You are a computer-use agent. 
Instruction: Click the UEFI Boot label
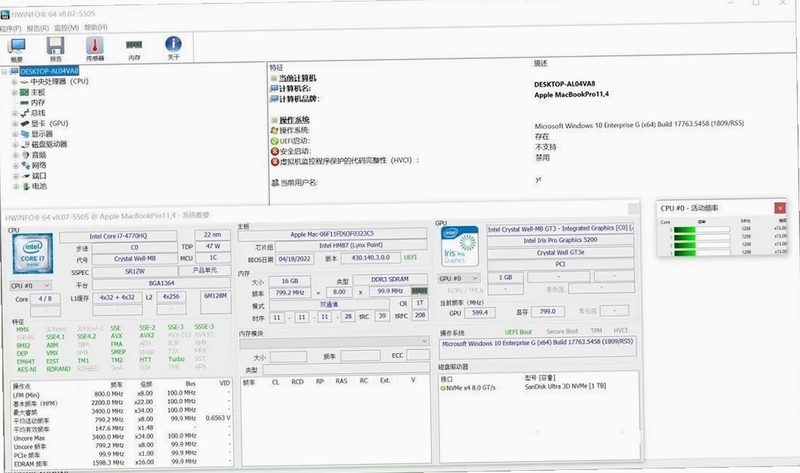pos(518,332)
